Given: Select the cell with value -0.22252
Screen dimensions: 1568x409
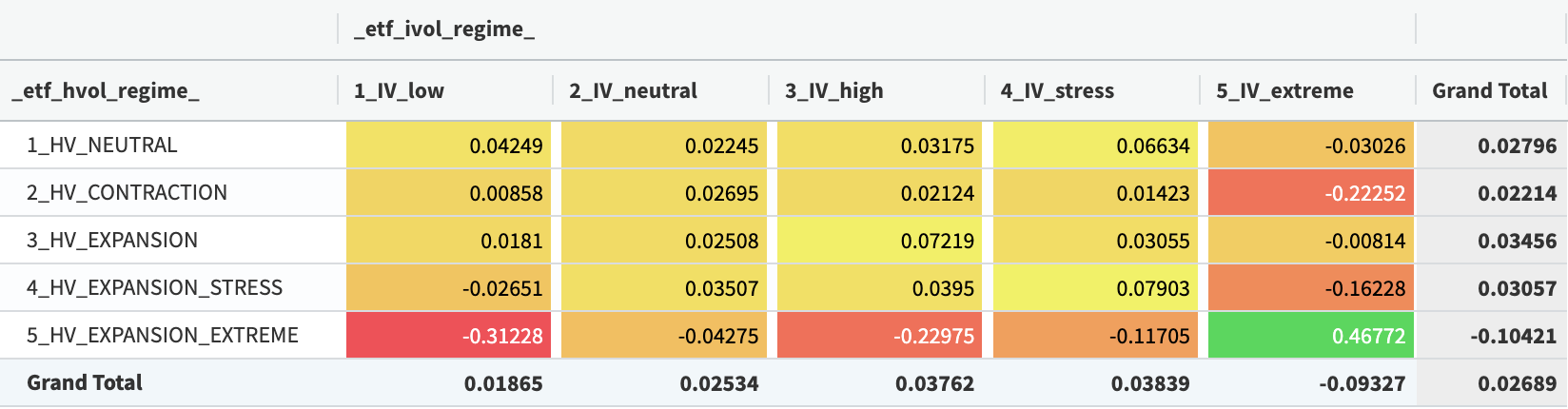Looking at the screenshot, I should coord(1311,193).
